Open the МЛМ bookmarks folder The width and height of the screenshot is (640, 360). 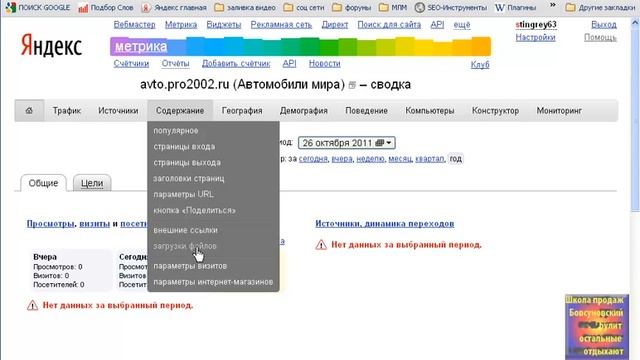393,7
